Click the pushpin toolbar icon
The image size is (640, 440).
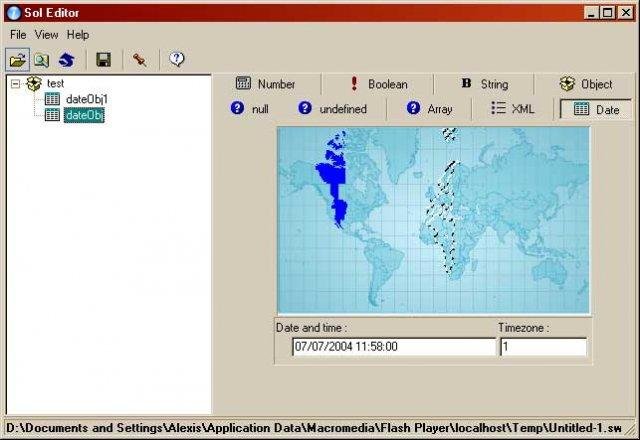pos(140,60)
